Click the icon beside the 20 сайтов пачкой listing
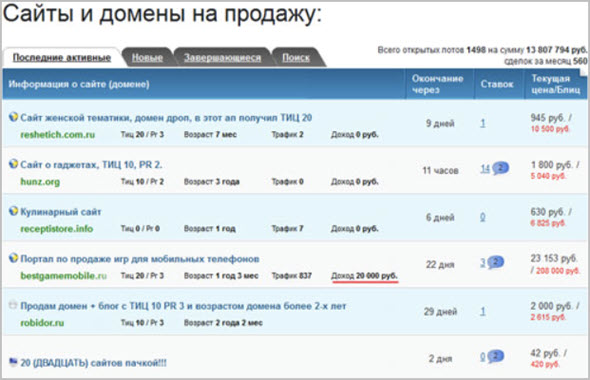 pyautogui.click(x=13, y=362)
